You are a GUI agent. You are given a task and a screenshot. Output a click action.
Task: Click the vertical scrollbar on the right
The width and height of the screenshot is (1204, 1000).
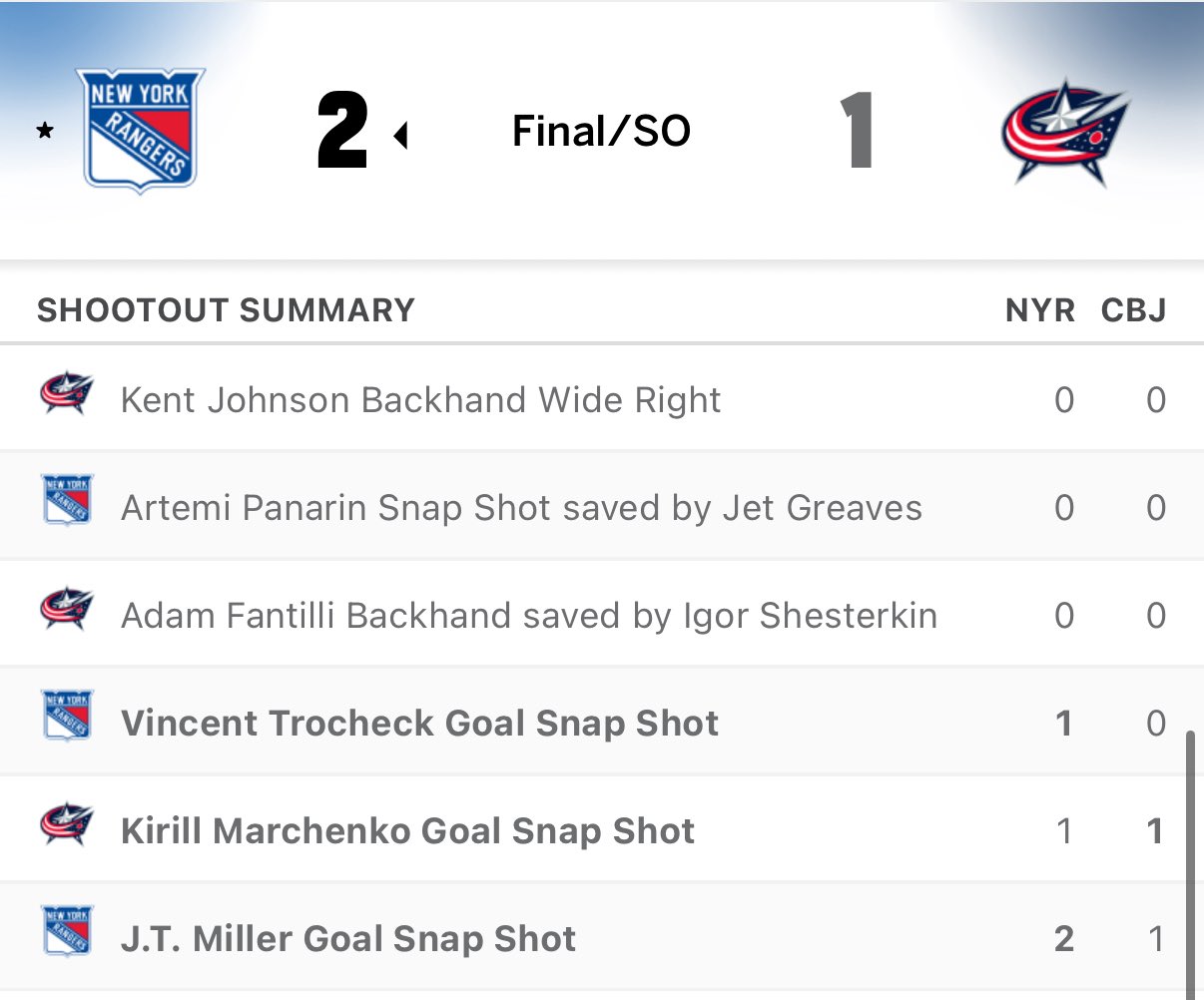click(x=1189, y=858)
